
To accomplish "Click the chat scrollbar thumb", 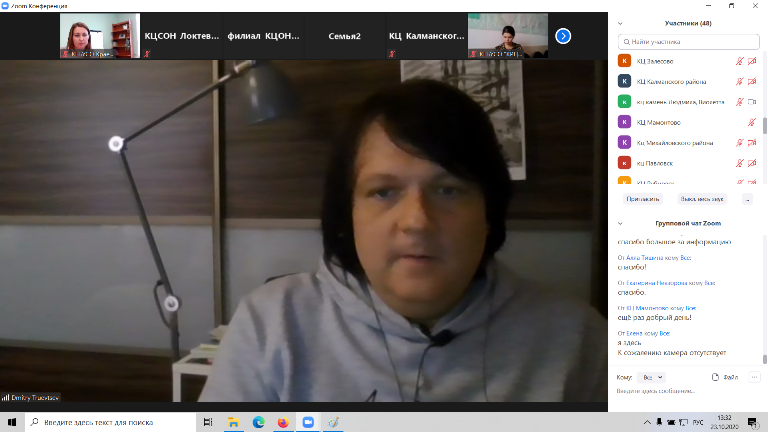I will [x=765, y=359].
